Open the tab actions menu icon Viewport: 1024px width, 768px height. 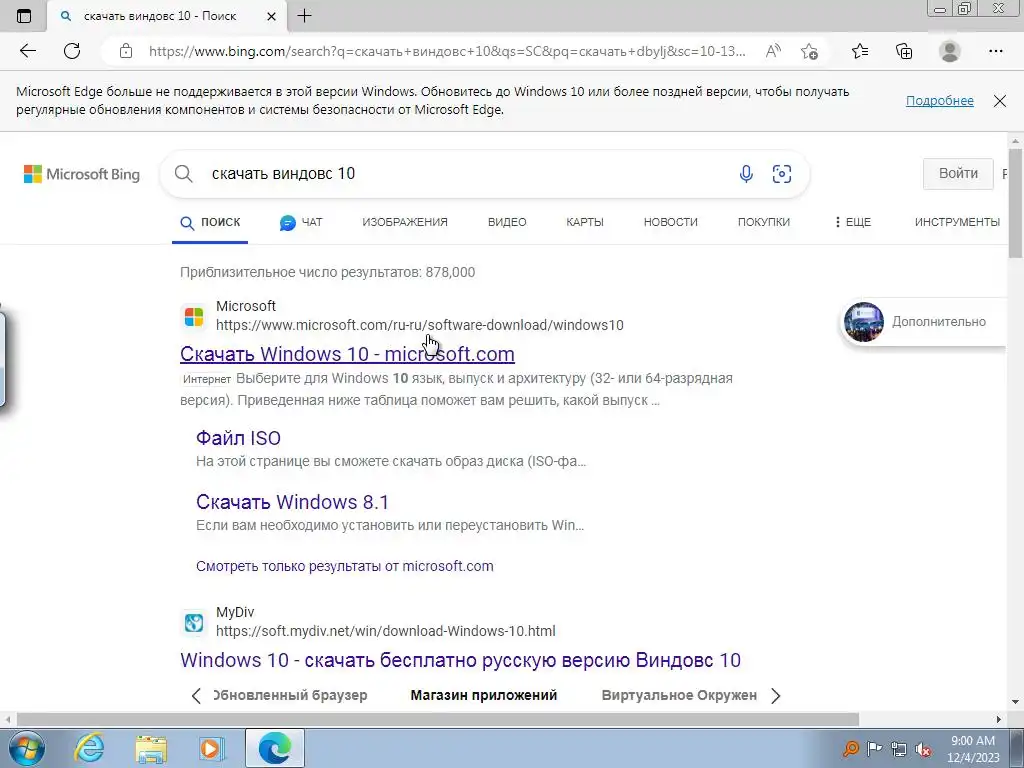24,16
